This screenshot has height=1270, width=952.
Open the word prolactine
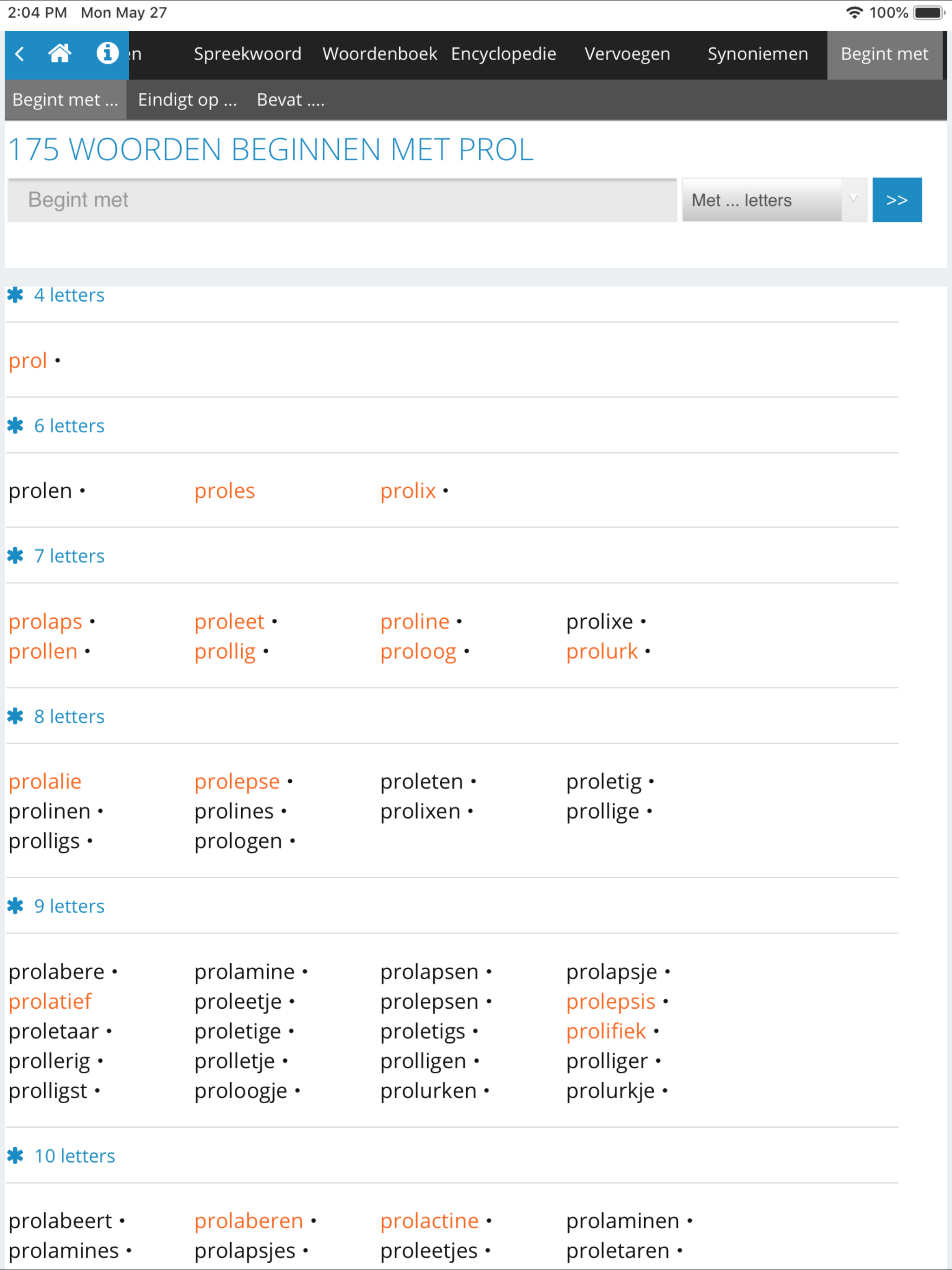[430, 1221]
